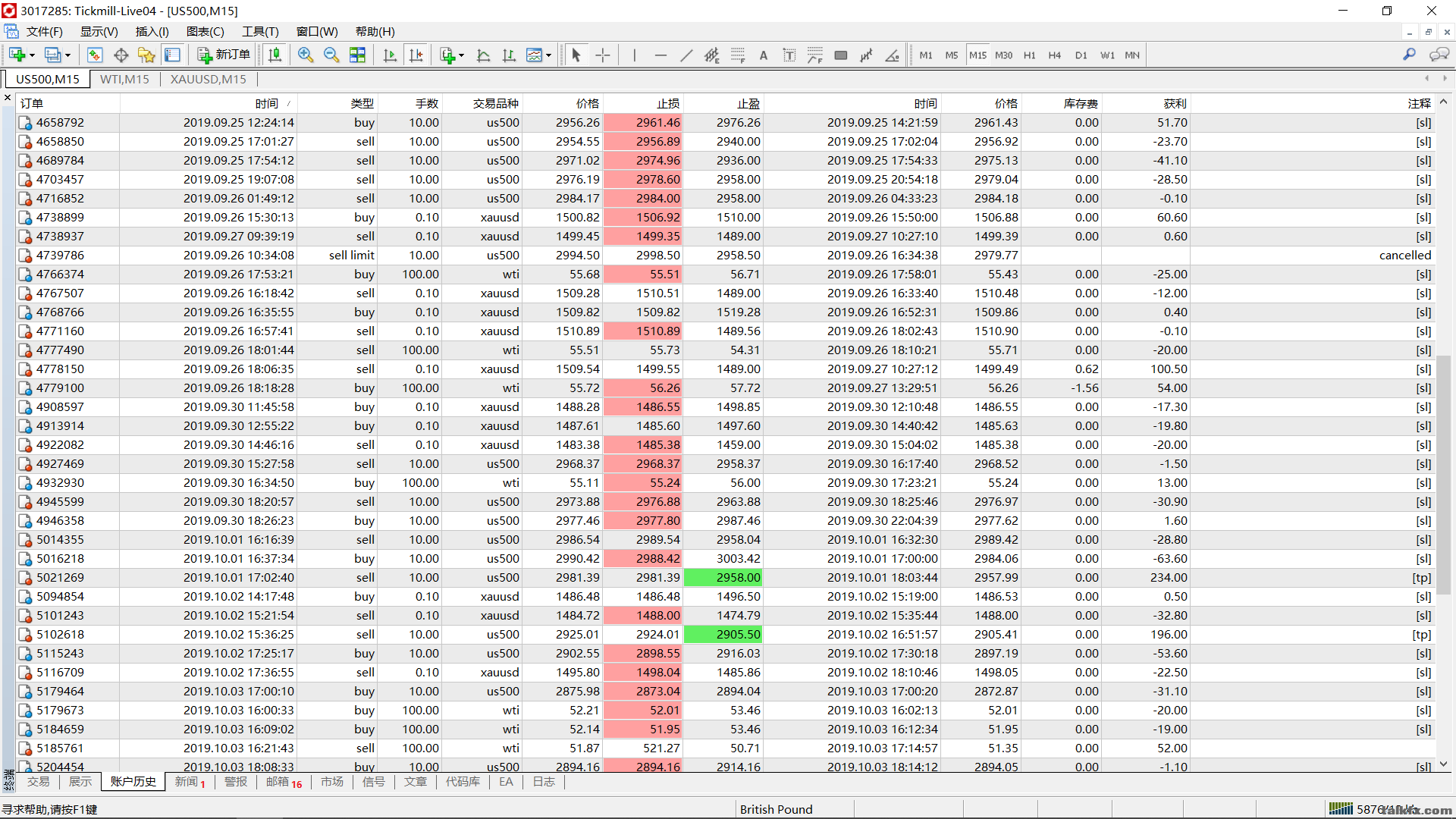Open the 邮箱 terminal tab
This screenshot has width=1456, height=819.
pyautogui.click(x=284, y=782)
